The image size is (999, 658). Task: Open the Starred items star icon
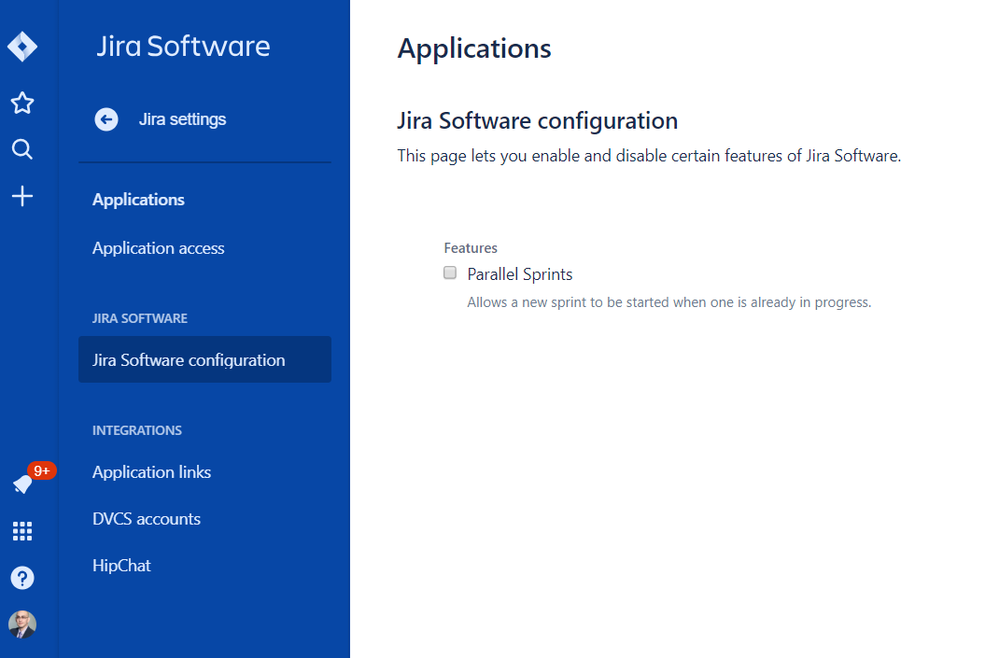pyautogui.click(x=22, y=103)
